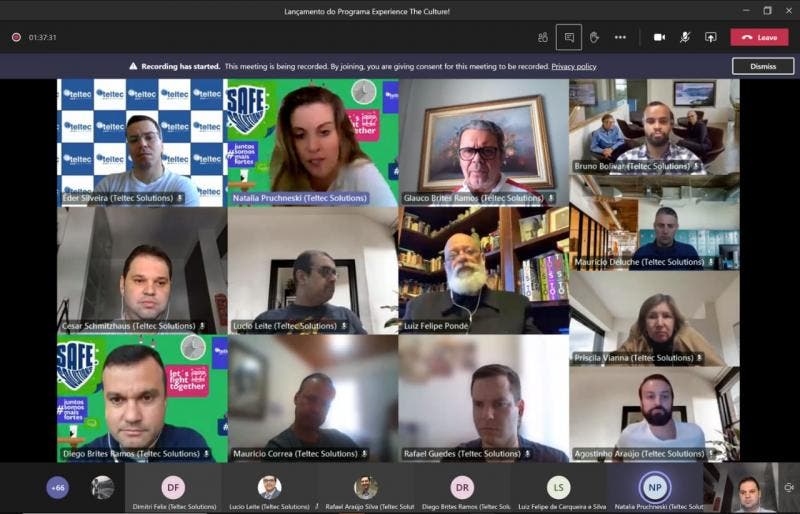The width and height of the screenshot is (800, 514).
Task: Click mic icon on Diego Brites Ramos tile label
Action: (206, 453)
